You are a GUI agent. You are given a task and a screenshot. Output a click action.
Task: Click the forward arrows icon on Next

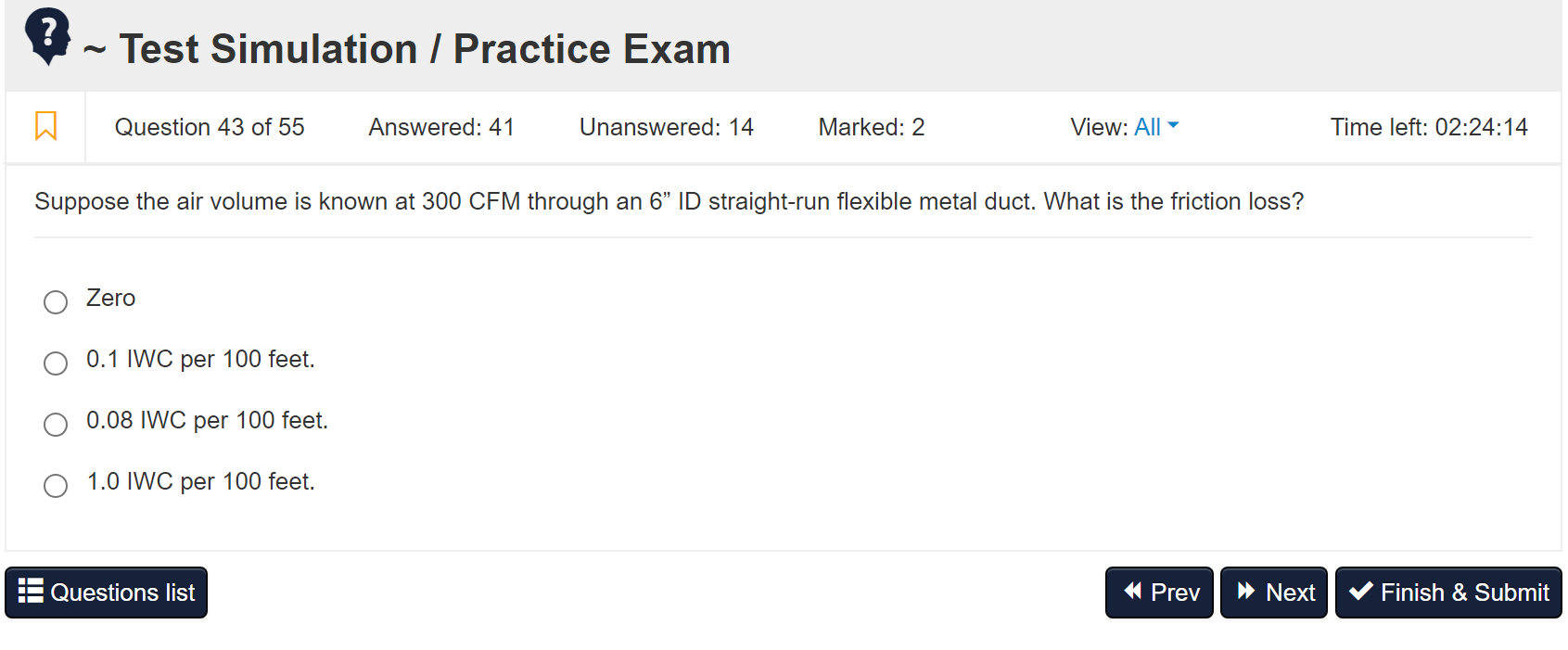tap(1246, 591)
